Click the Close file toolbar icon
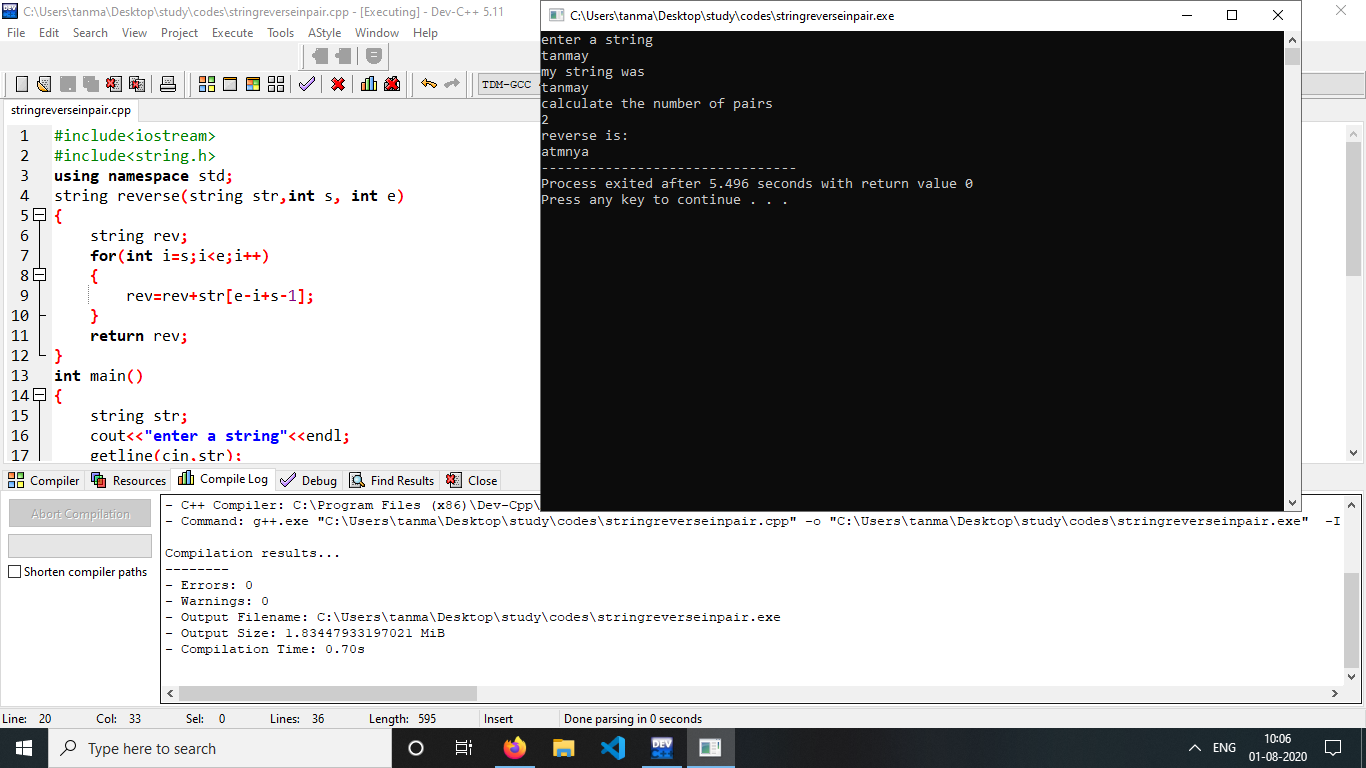 [x=114, y=84]
